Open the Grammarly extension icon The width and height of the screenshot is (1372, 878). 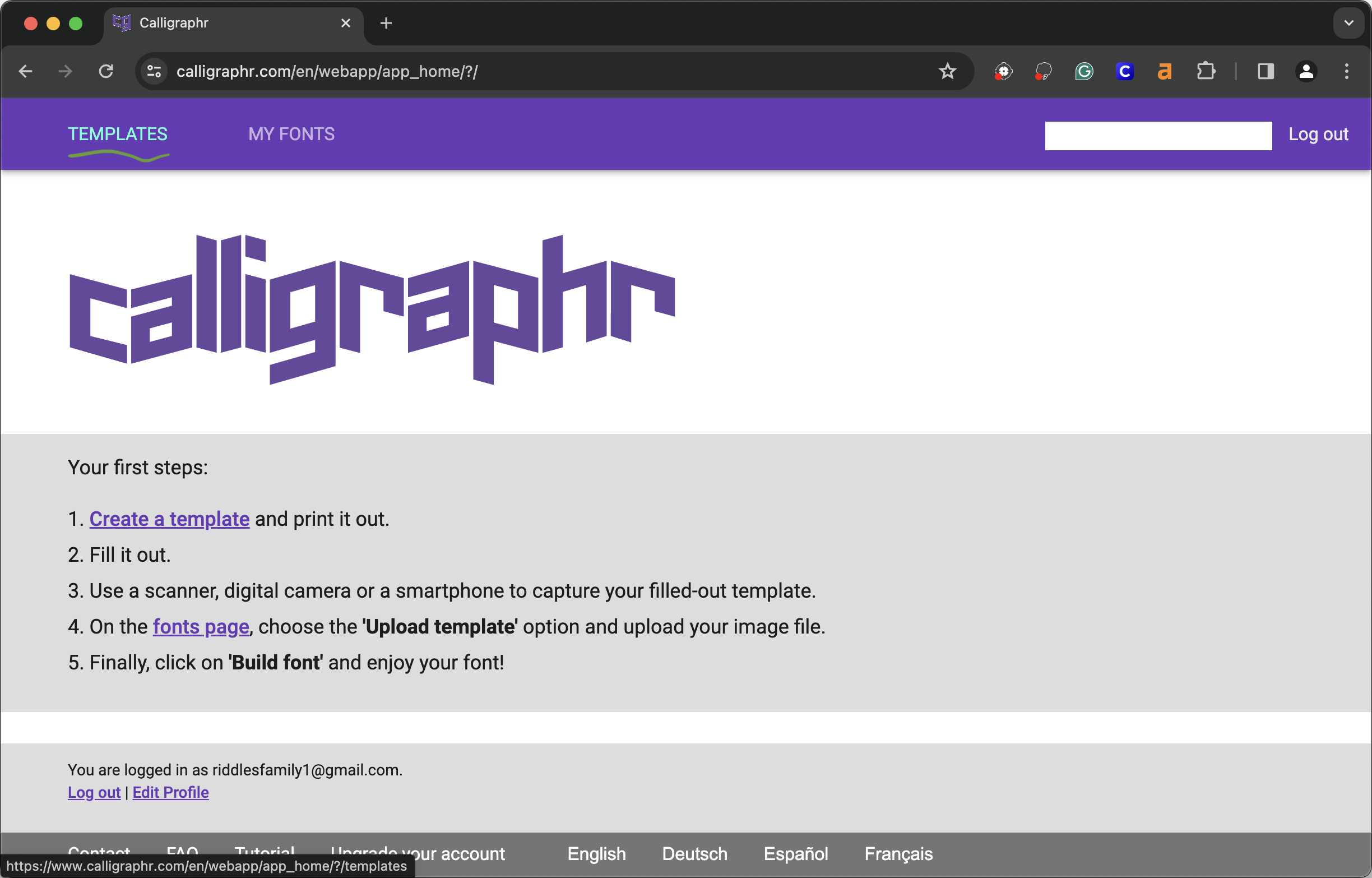coord(1084,71)
